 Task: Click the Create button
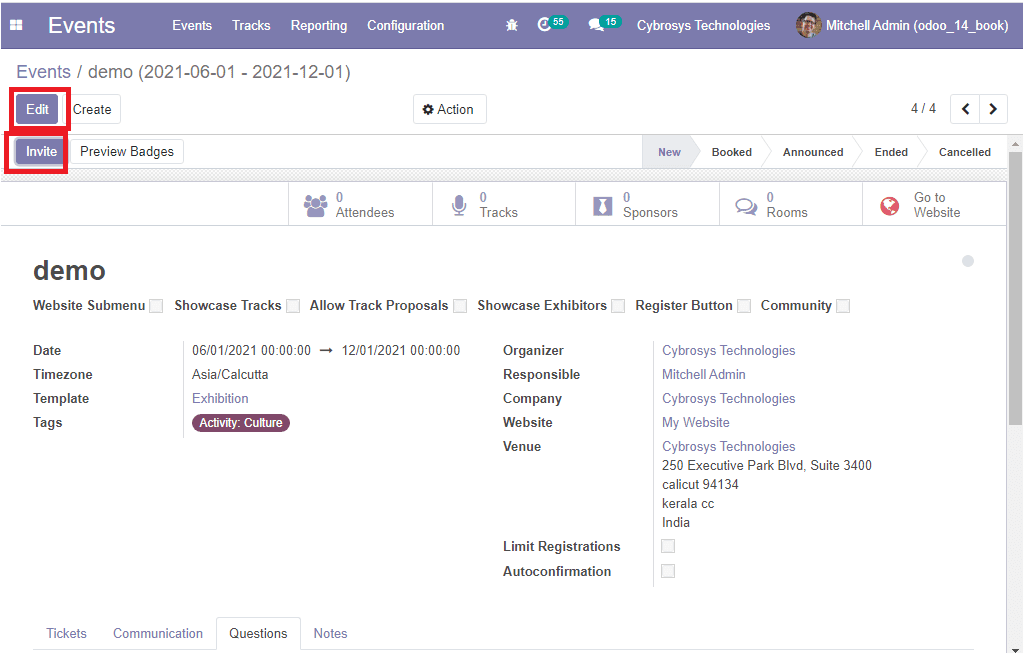pyautogui.click(x=92, y=109)
